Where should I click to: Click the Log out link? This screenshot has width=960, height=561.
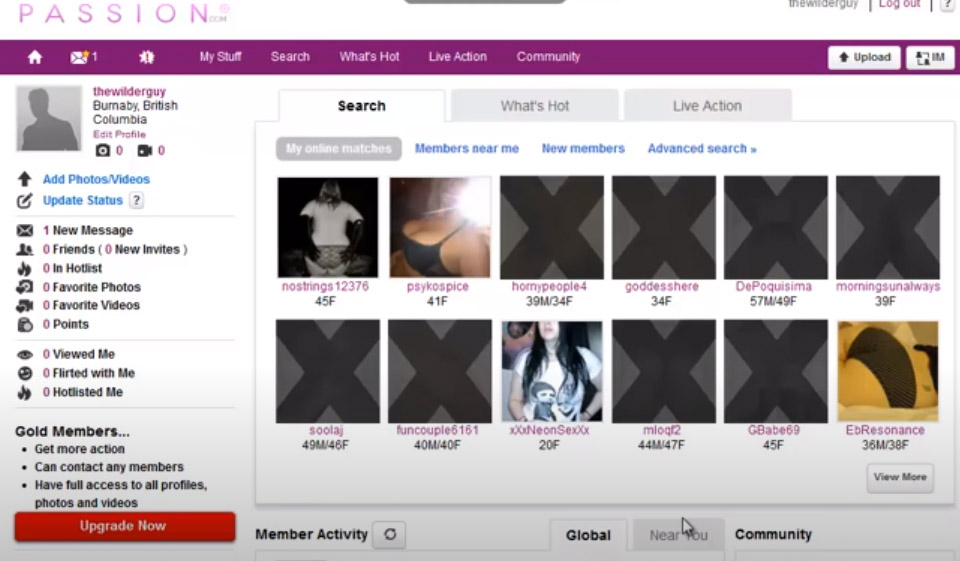899,5
